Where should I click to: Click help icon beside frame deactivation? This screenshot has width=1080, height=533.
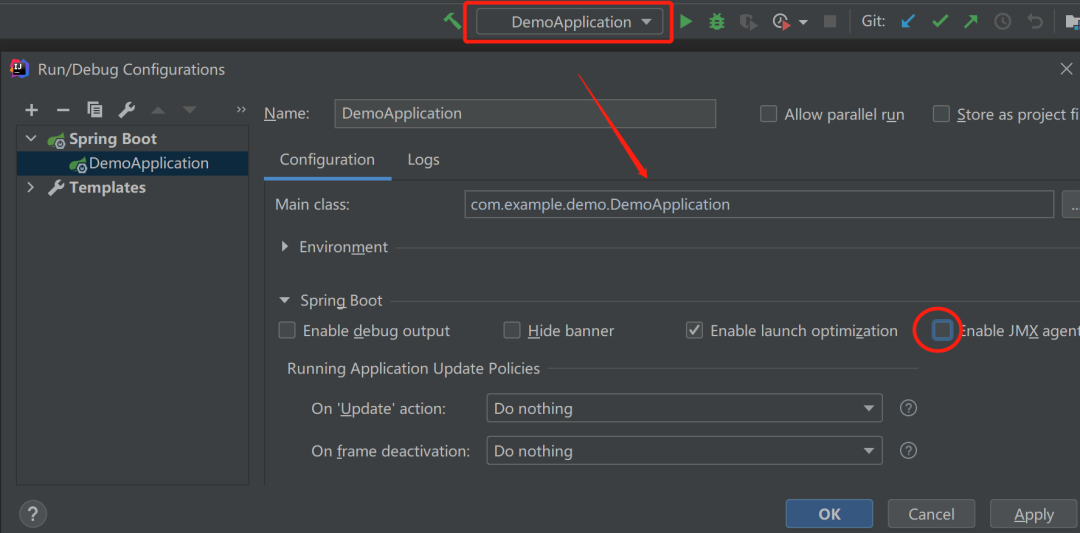click(908, 451)
